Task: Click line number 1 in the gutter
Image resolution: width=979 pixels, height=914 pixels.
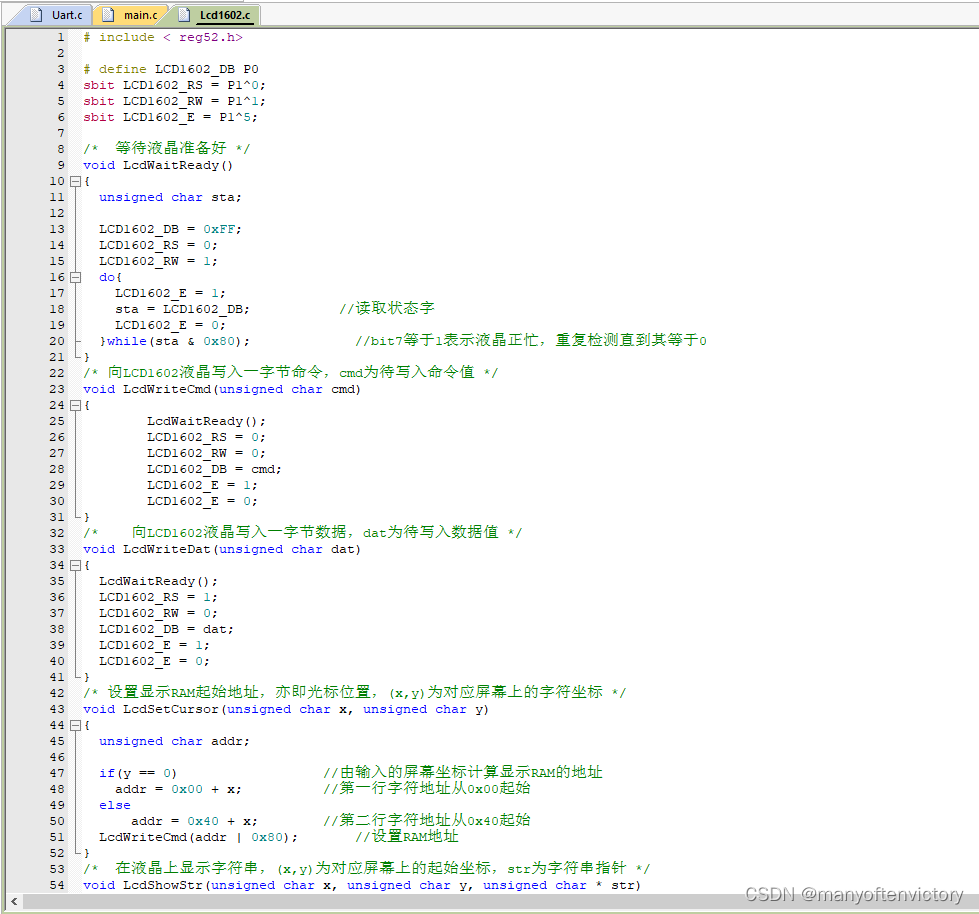Action: pyautogui.click(x=61, y=37)
